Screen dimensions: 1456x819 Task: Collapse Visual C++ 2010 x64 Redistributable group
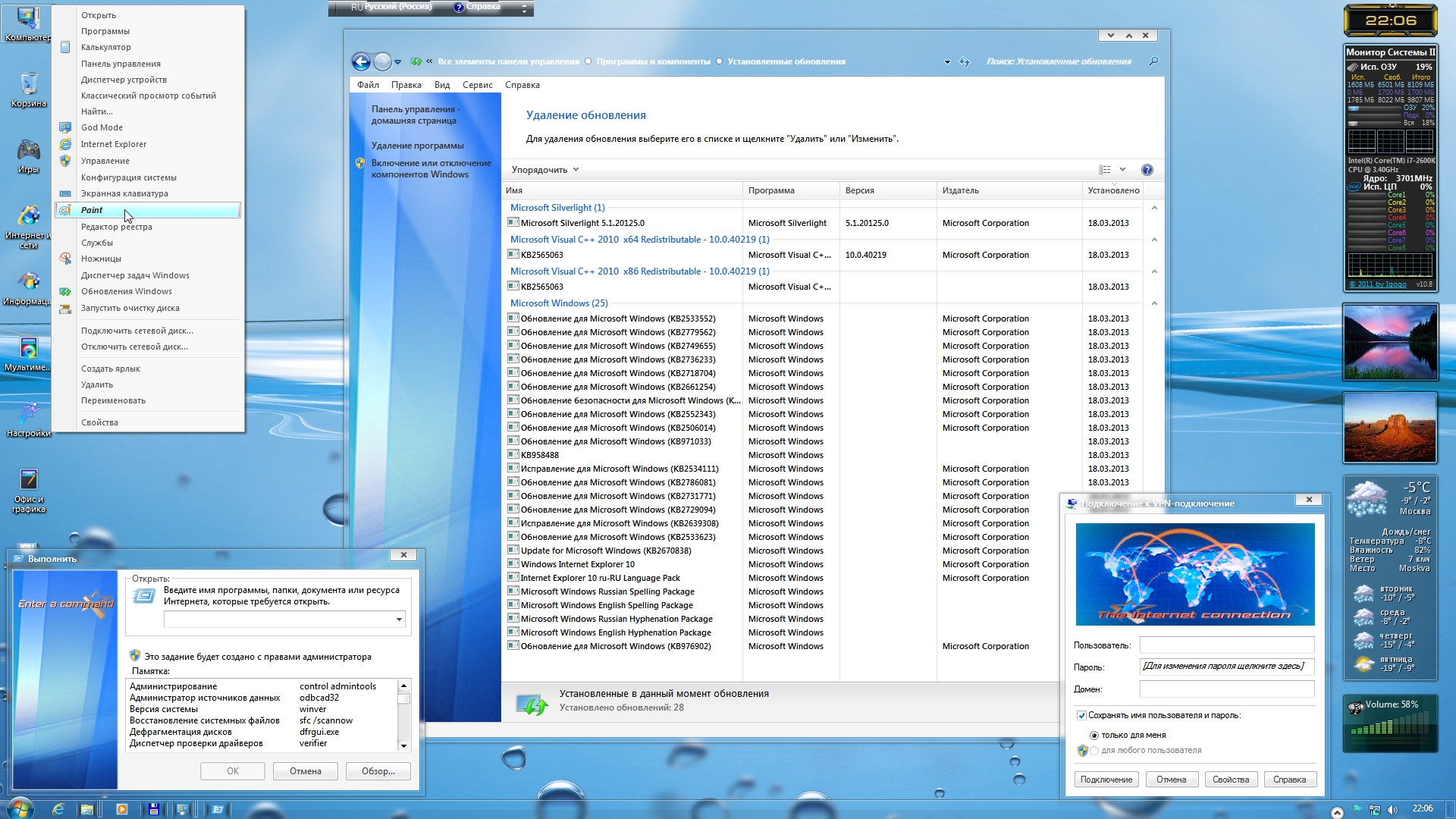1154,240
